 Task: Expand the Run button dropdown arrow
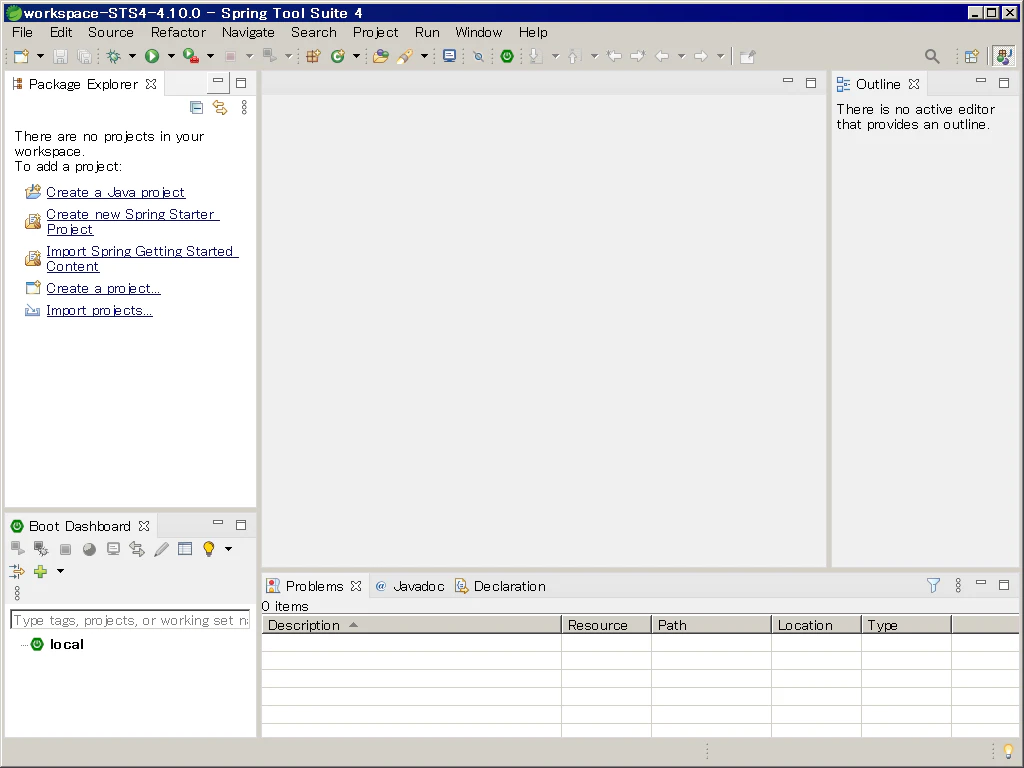tap(171, 57)
